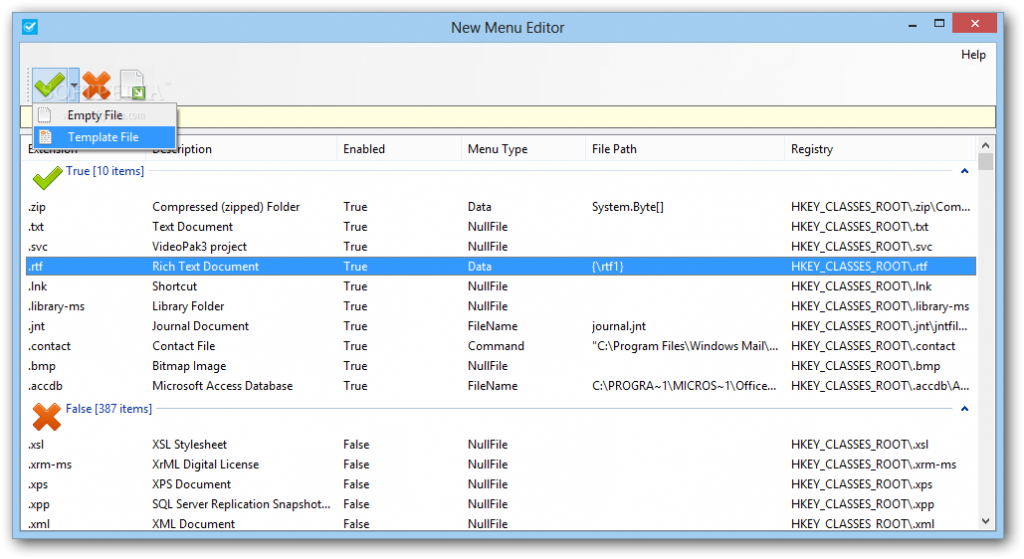Click the app icon in the title bar
The height and width of the screenshot is (559, 1024).
click(x=29, y=27)
